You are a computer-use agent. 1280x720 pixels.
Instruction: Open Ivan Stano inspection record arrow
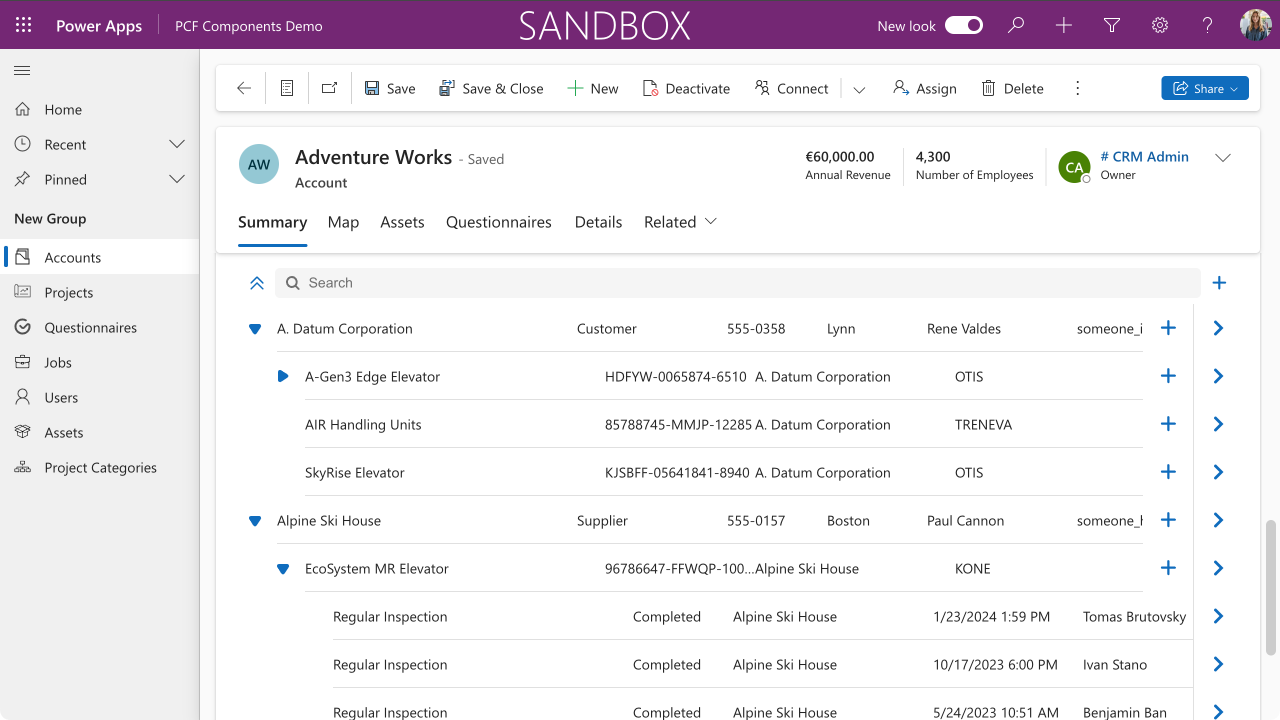(x=1218, y=664)
